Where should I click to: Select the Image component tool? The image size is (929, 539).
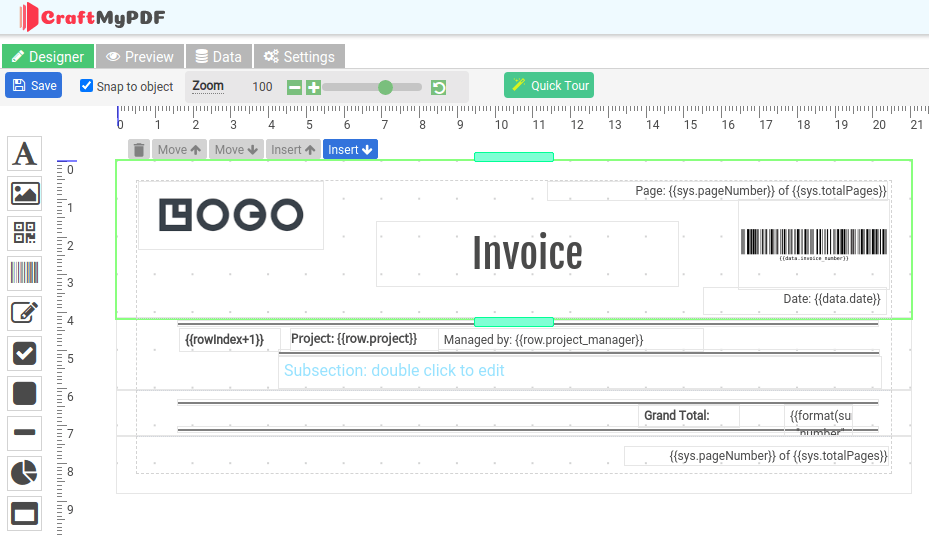(24, 194)
